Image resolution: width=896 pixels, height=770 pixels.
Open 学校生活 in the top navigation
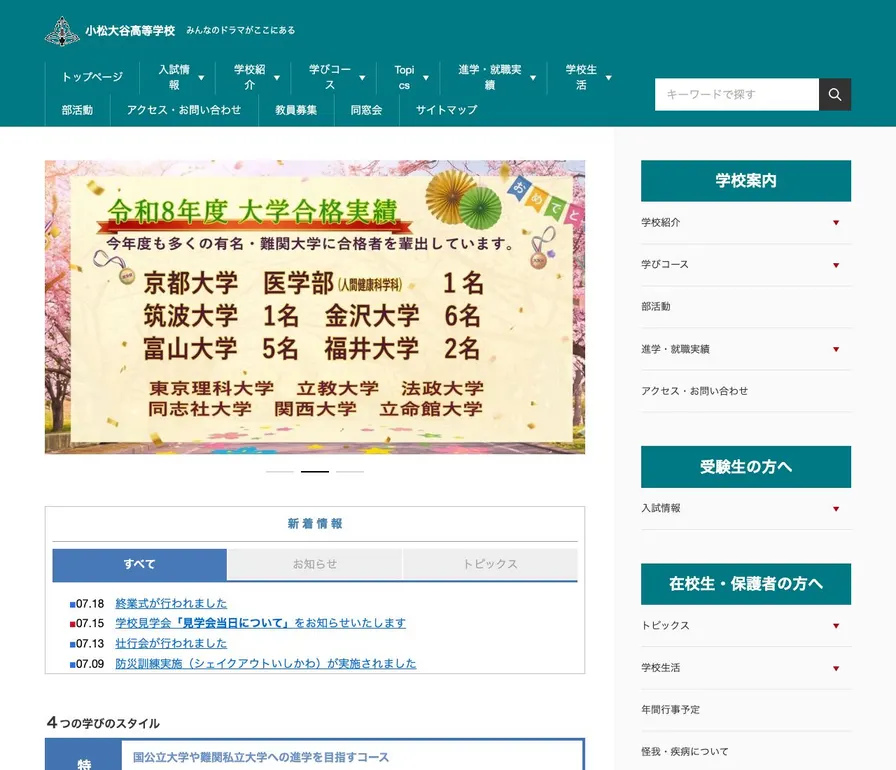coord(581,77)
